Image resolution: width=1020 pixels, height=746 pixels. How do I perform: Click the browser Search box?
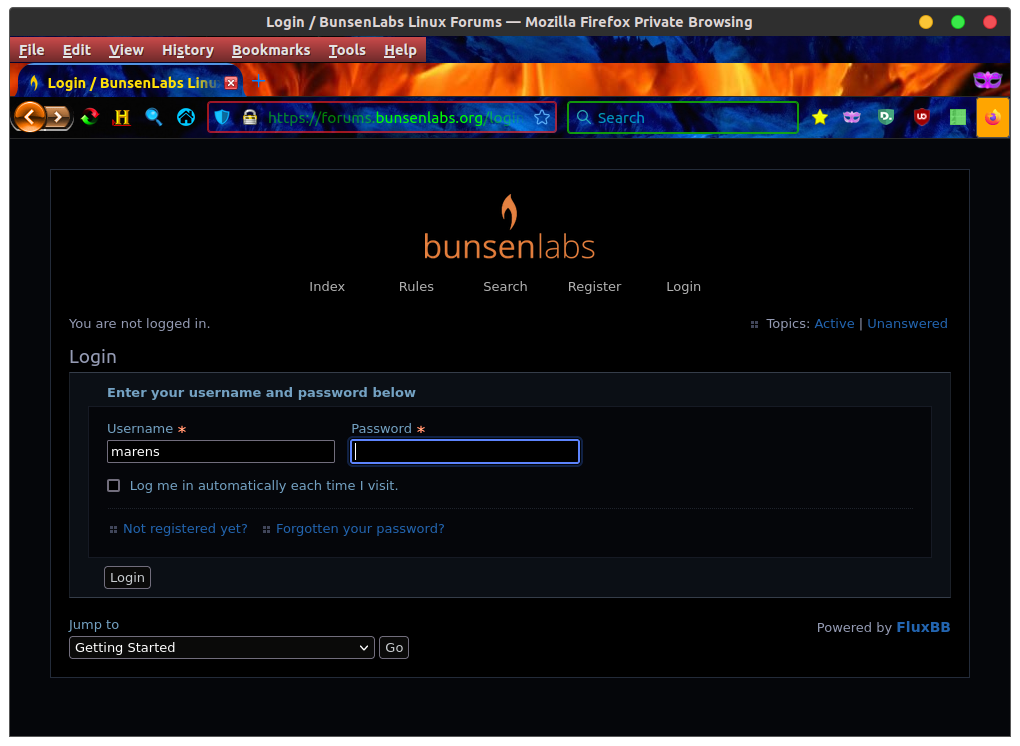pos(683,118)
